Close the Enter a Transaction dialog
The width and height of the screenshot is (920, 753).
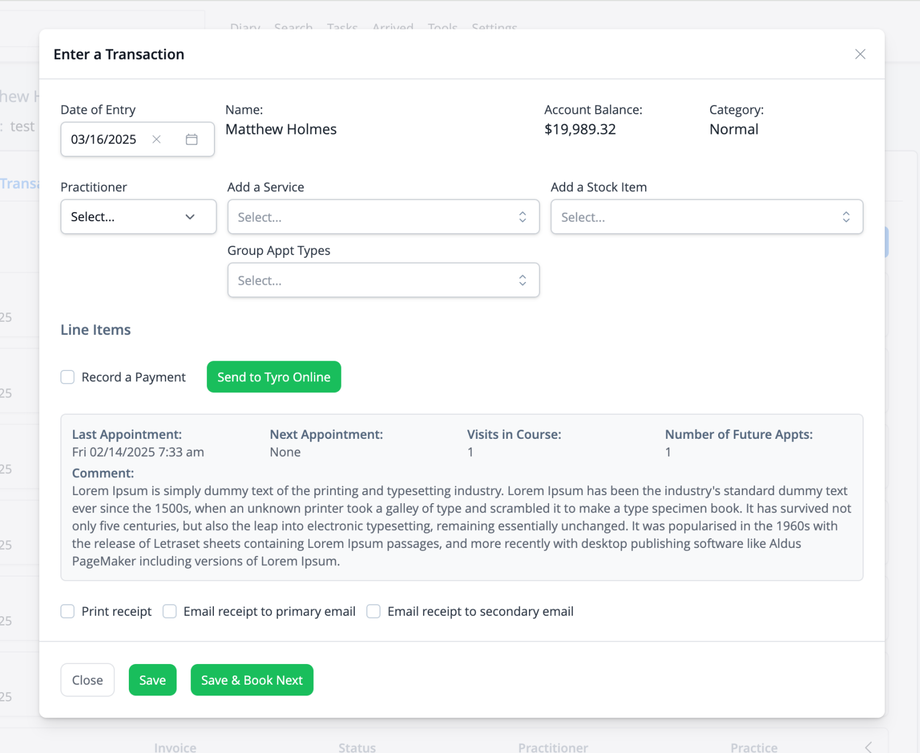coord(860,54)
